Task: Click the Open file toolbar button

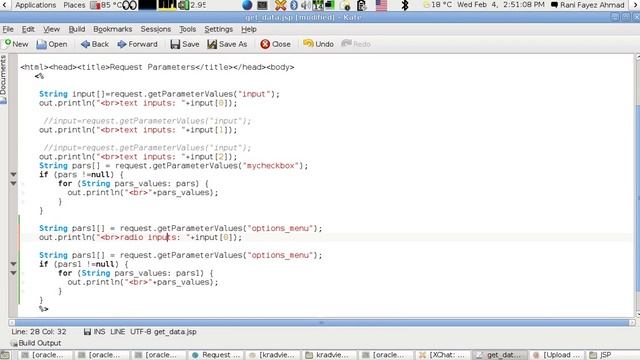Action: click(52, 44)
